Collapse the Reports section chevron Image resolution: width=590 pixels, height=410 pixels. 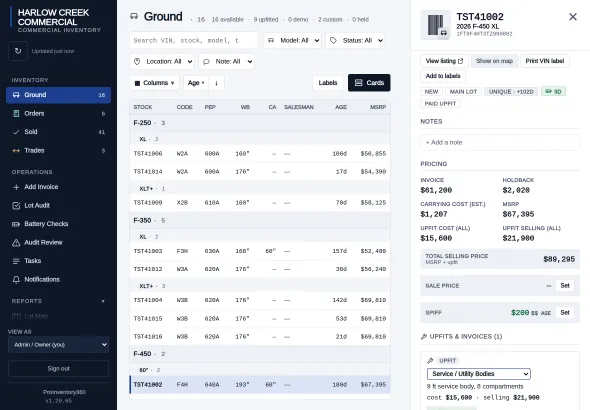coord(103,301)
